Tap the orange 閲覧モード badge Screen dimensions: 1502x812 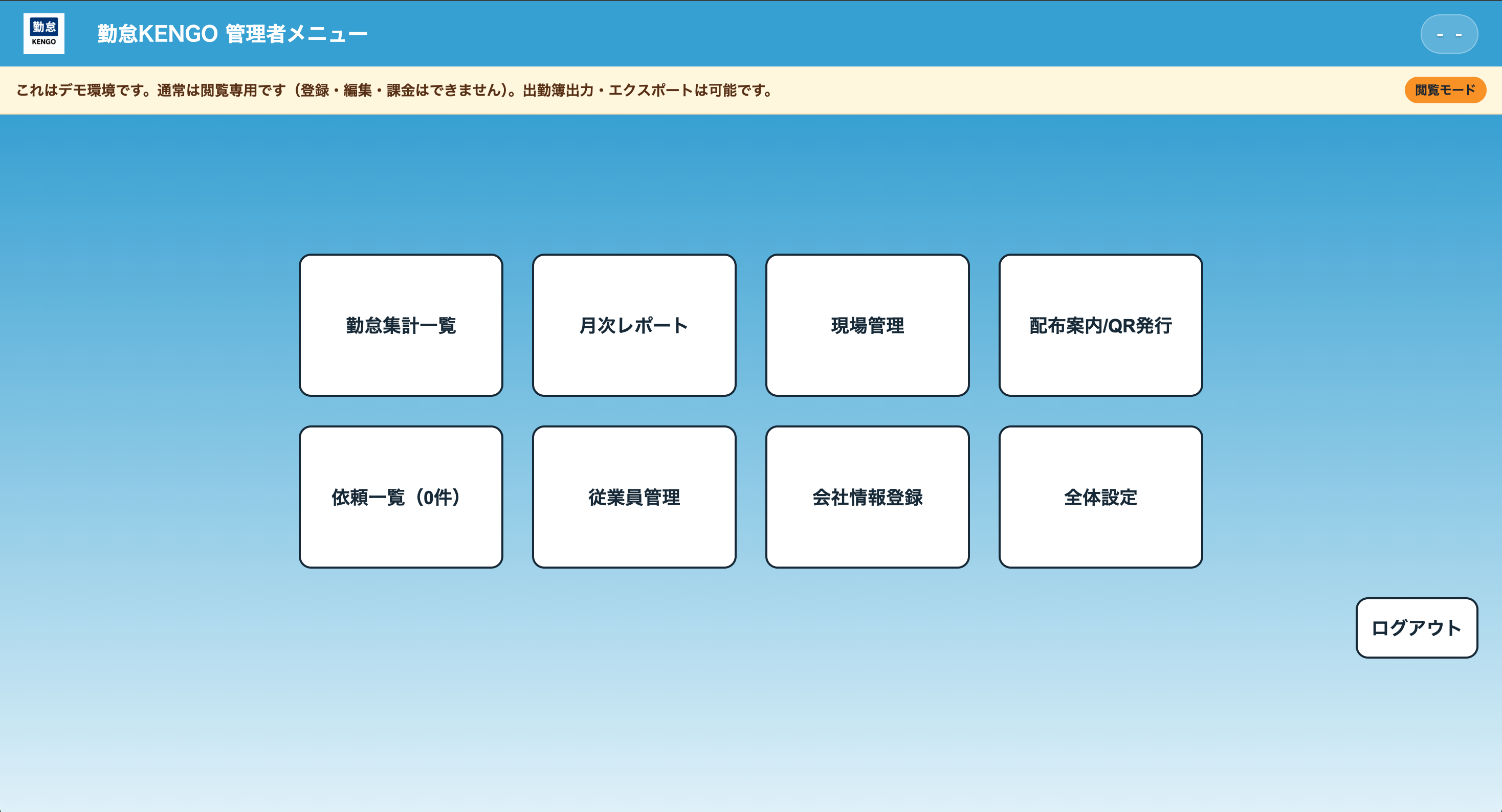click(x=1445, y=90)
